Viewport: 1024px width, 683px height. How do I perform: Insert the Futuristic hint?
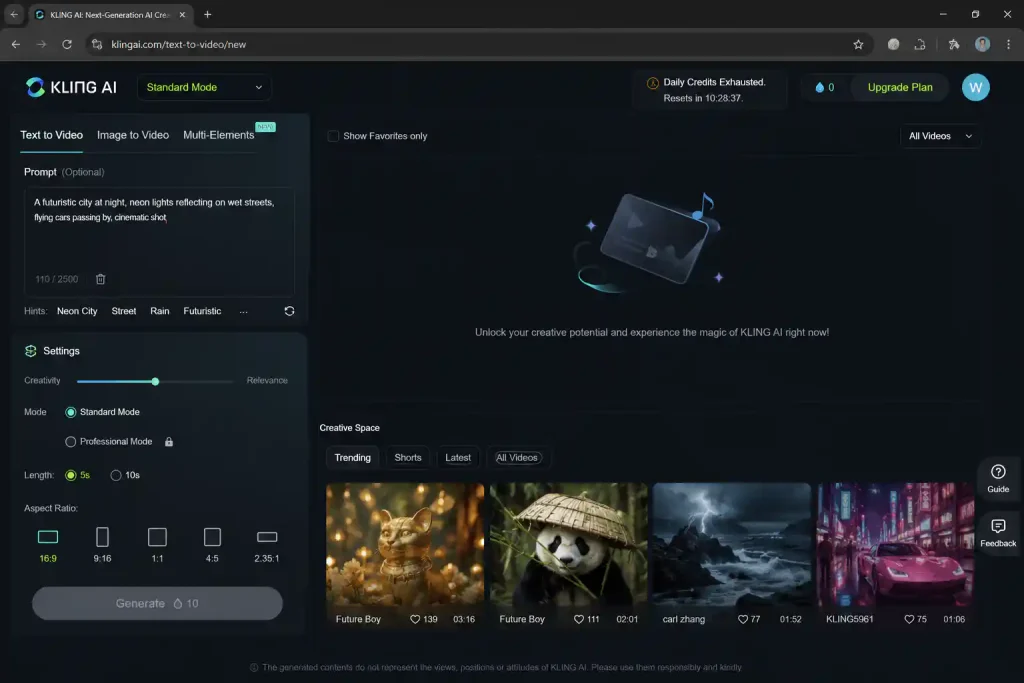202,311
